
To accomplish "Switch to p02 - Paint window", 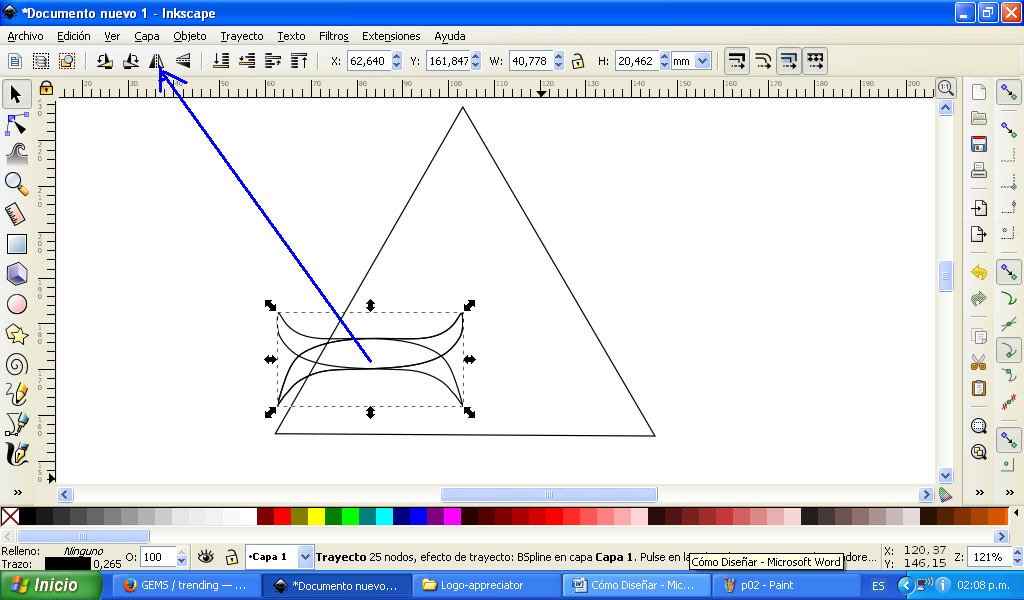I will point(785,586).
